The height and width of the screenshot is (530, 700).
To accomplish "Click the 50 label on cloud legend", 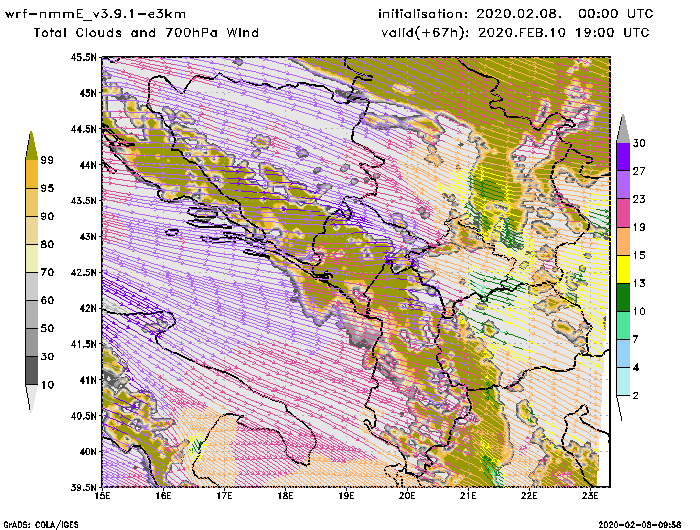I will 47,329.
